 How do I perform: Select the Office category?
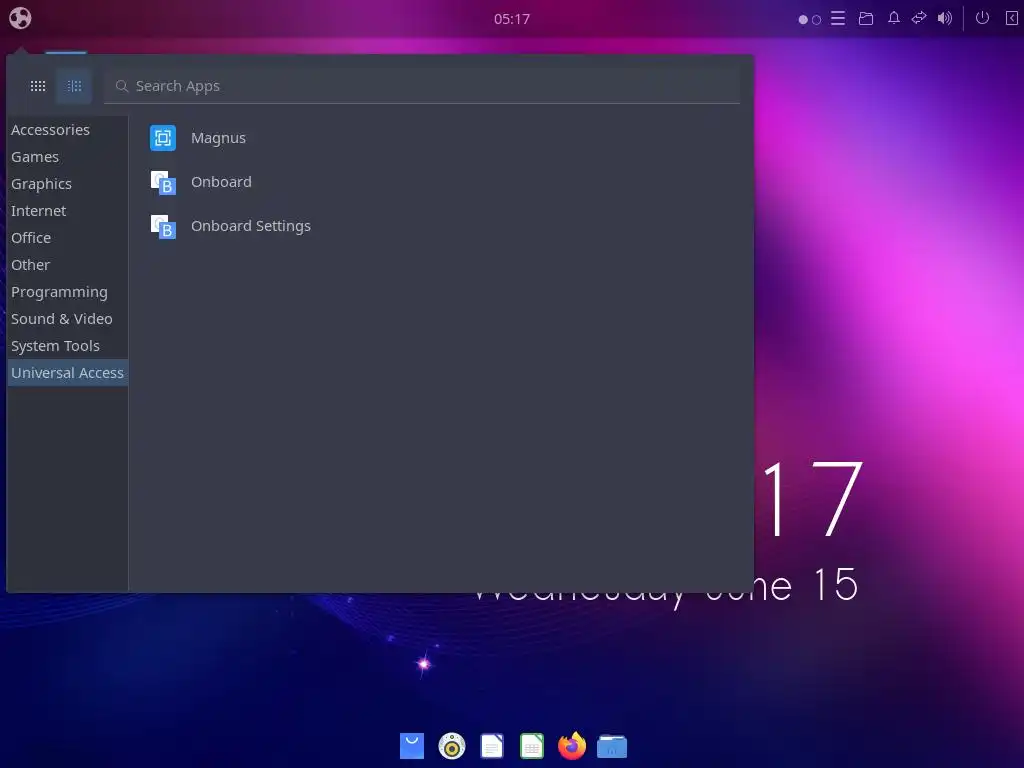[67, 238]
